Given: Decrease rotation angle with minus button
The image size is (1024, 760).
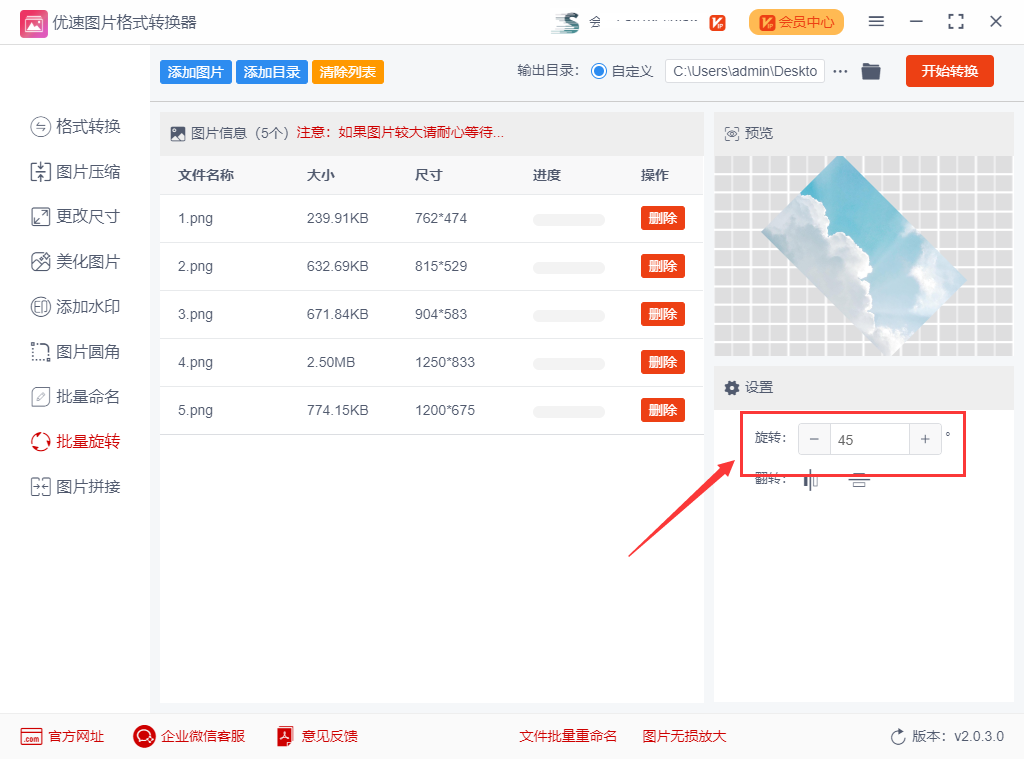Looking at the screenshot, I should click(814, 439).
